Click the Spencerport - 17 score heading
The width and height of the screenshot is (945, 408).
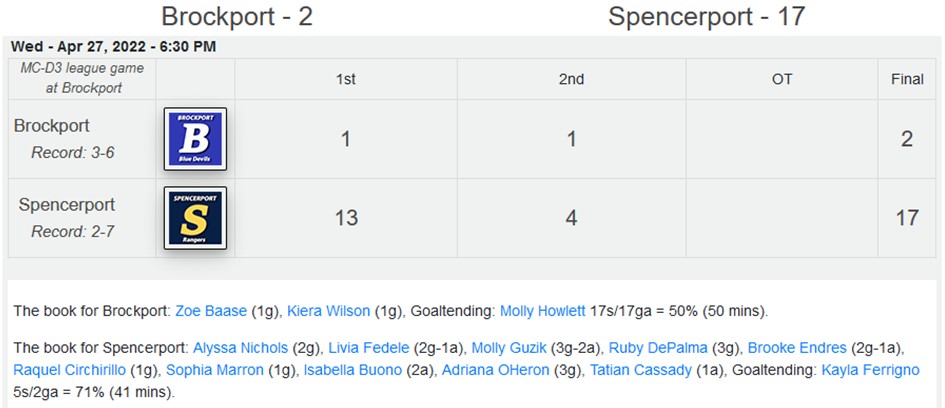pos(706,16)
